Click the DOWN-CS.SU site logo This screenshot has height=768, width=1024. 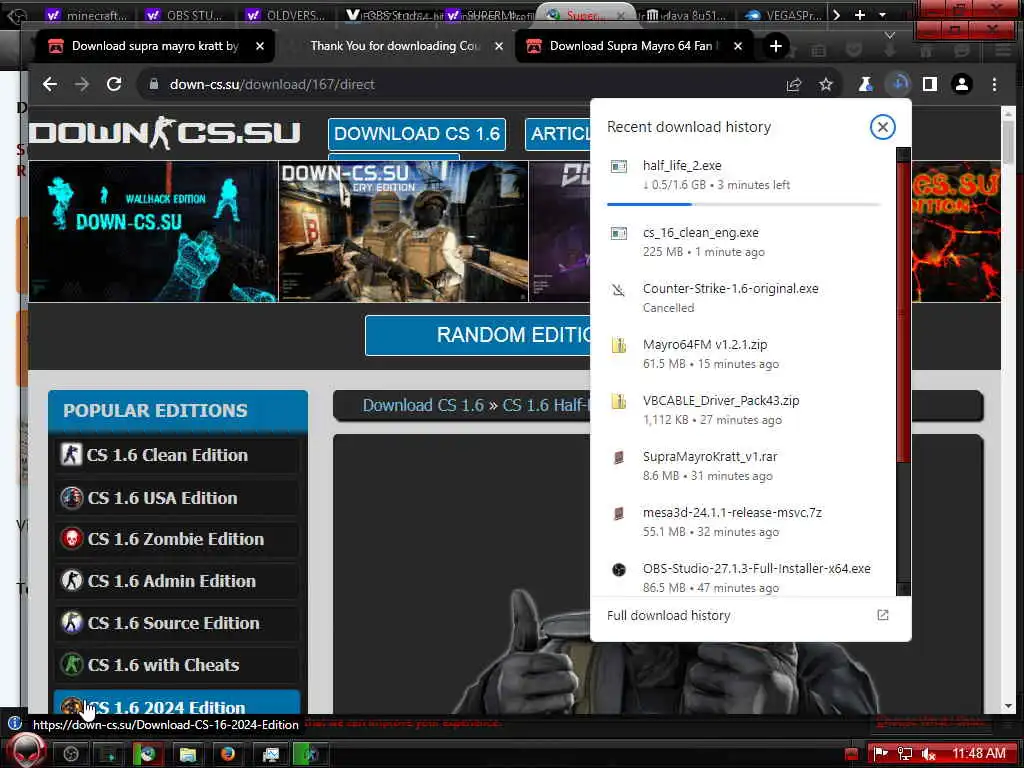pyautogui.click(x=165, y=133)
